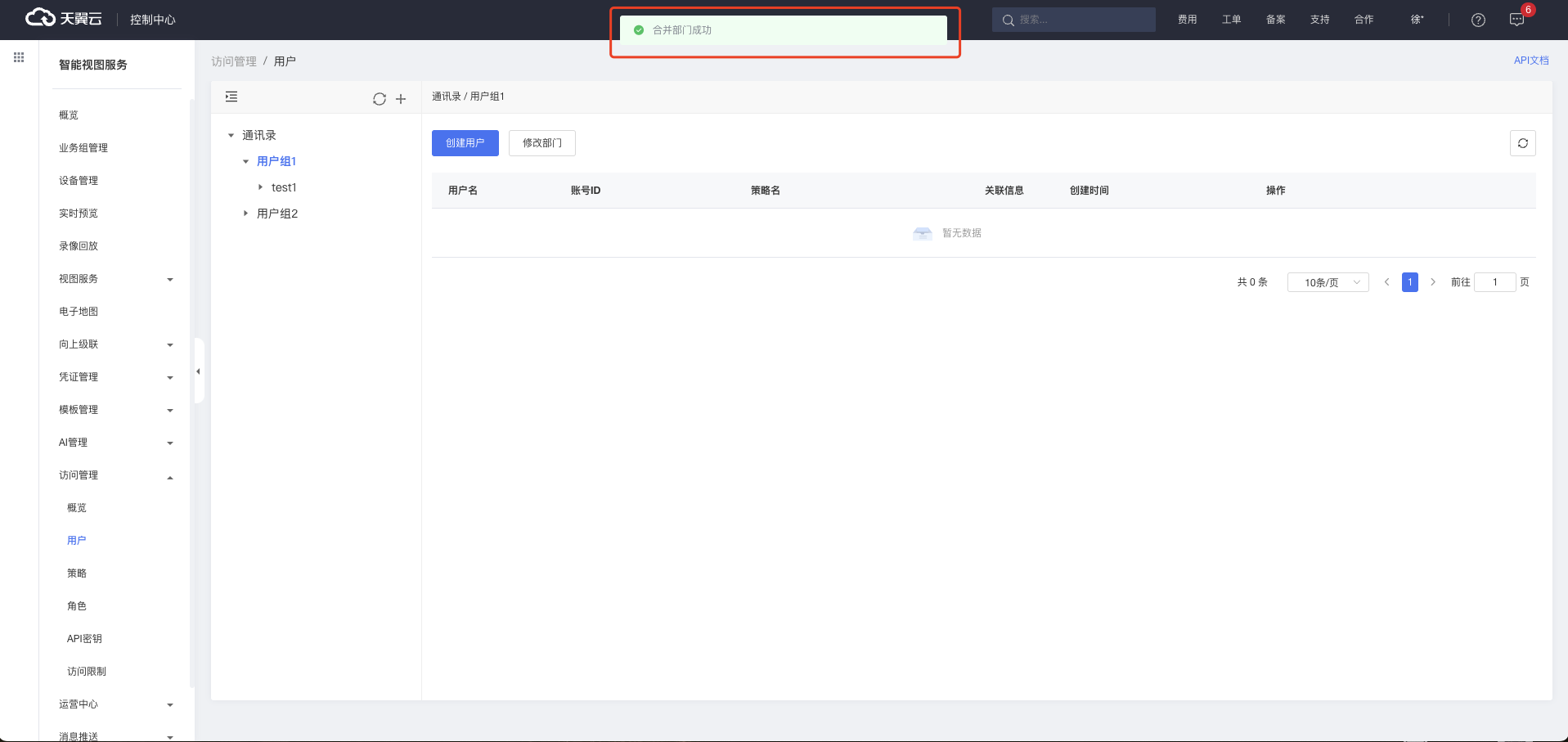The height and width of the screenshot is (742, 1568).
Task: Open the messages notification icon
Action: pos(1516,20)
